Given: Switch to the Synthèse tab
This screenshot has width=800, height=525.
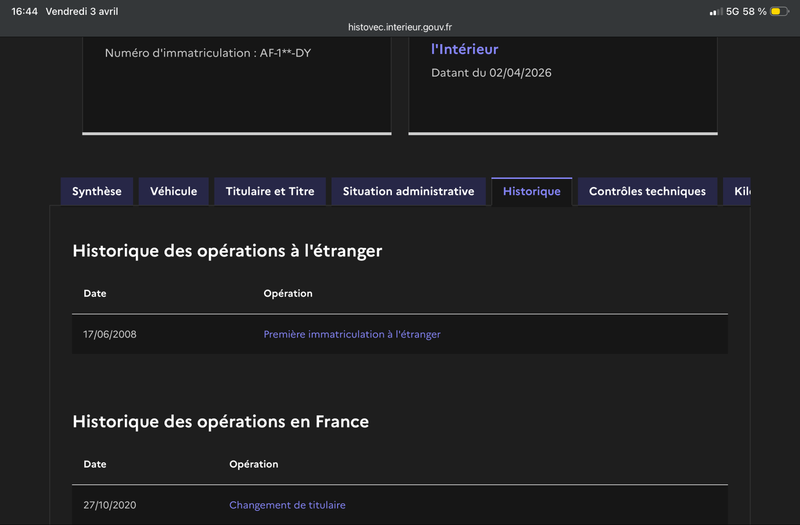Looking at the screenshot, I should point(97,191).
